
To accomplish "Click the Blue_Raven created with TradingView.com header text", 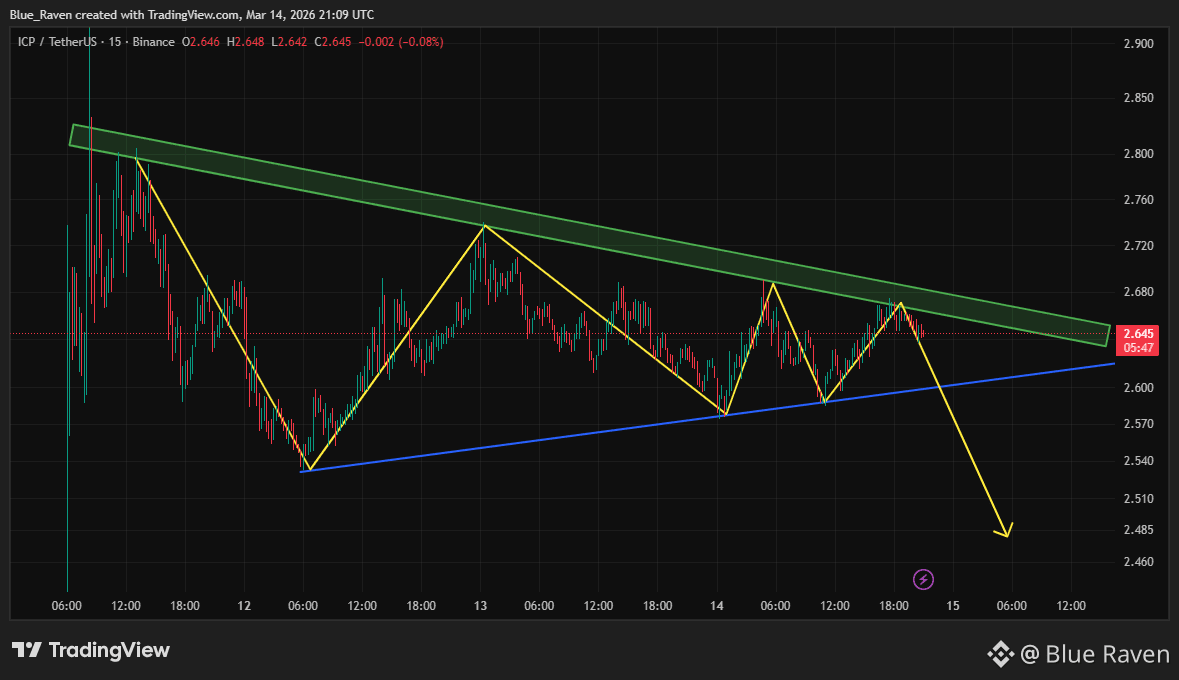I will 192,14.
